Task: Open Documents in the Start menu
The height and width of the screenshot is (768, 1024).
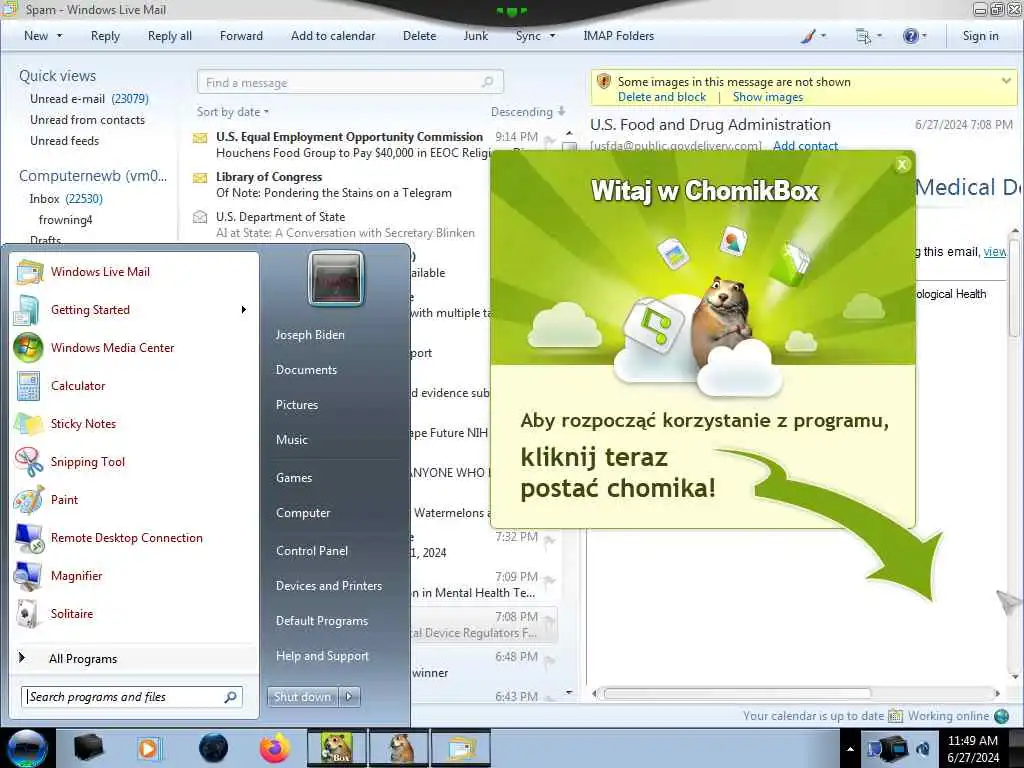Action: [x=306, y=370]
